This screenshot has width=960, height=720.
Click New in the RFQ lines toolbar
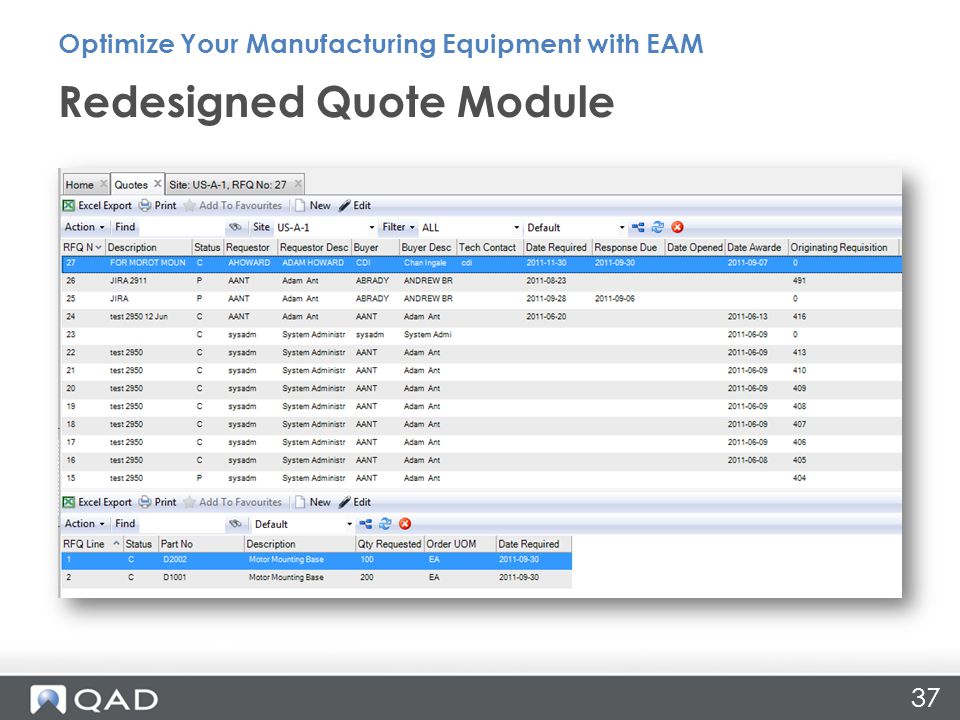(313, 502)
